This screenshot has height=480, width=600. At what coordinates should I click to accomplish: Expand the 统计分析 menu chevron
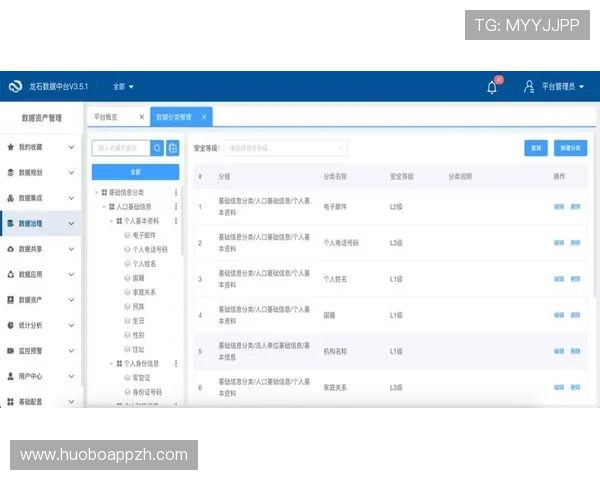pos(72,325)
